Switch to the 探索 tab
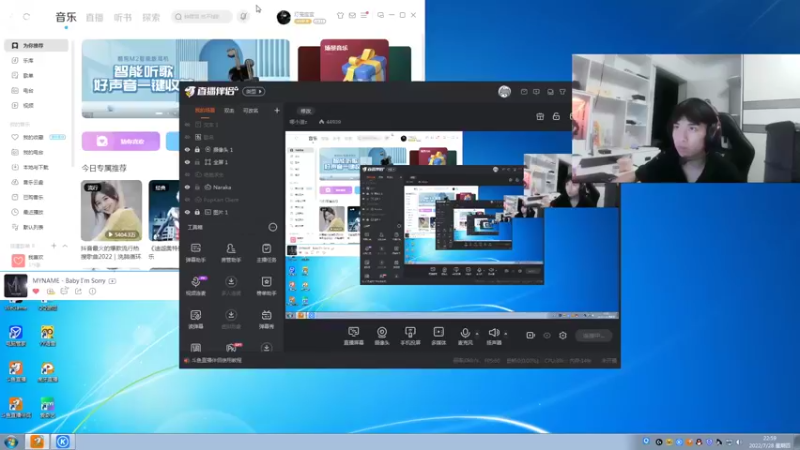The image size is (800, 450). (151, 17)
